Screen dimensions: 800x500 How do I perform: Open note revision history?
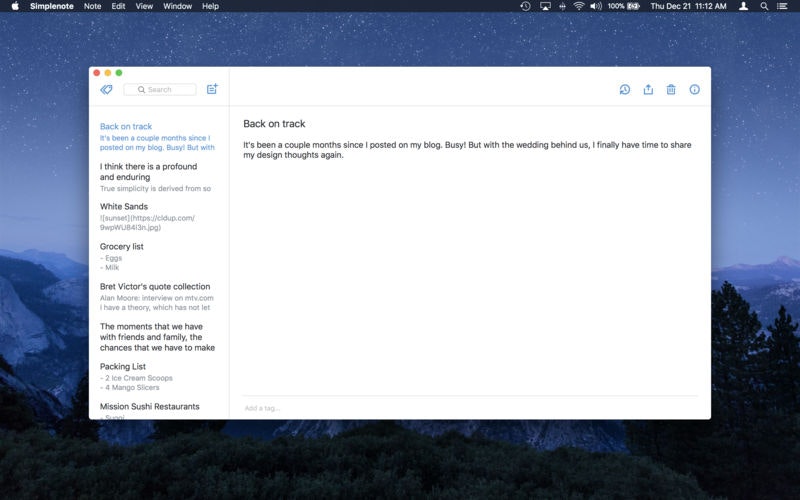(624, 90)
